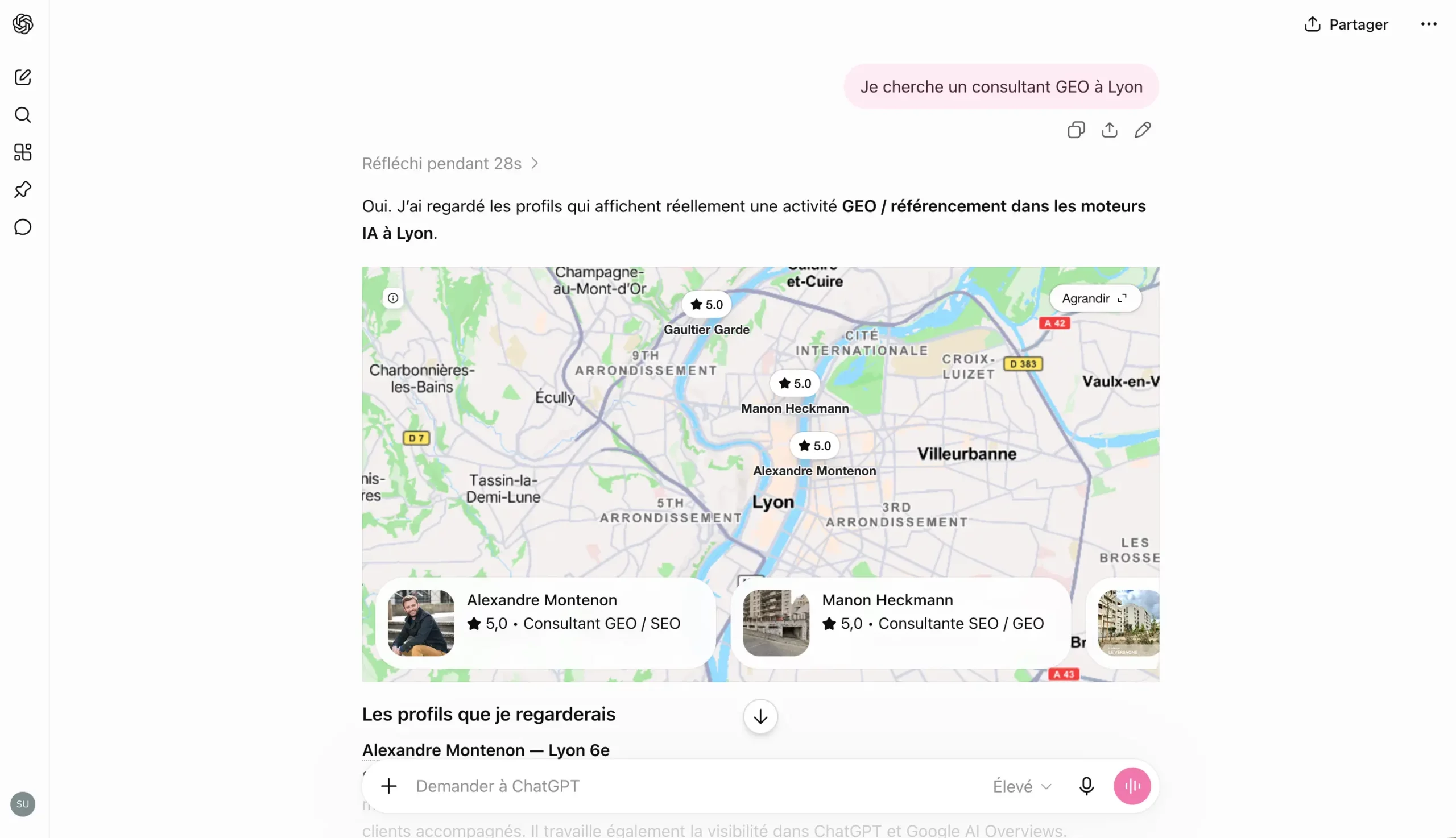Open Manon Heckmann profile card

900,623
